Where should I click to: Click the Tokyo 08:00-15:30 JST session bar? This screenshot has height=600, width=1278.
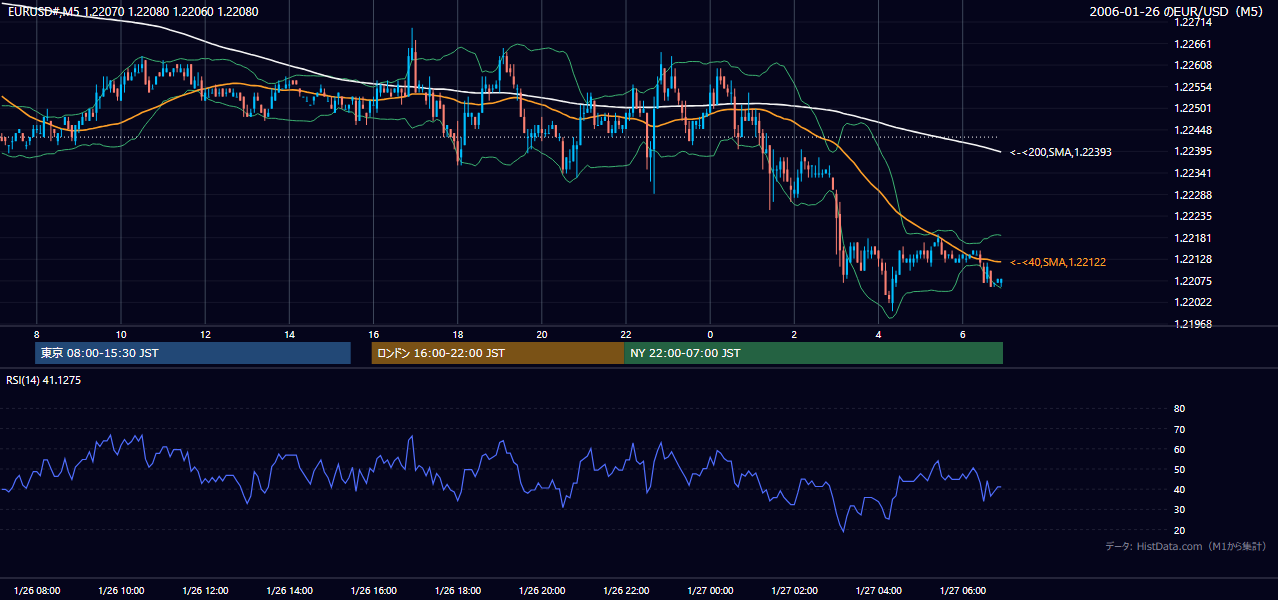[x=193, y=353]
